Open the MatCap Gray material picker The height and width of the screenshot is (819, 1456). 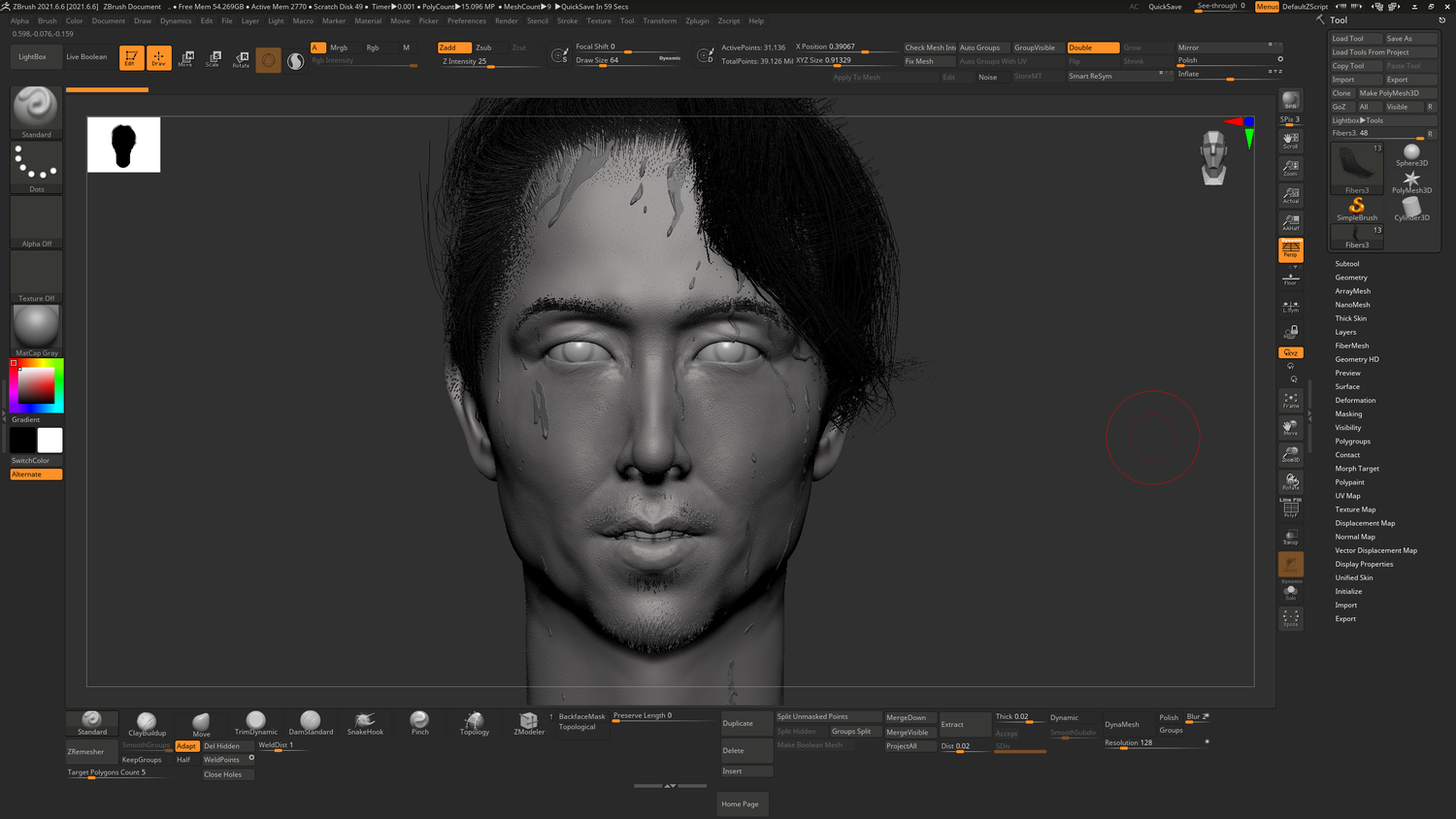tap(37, 331)
